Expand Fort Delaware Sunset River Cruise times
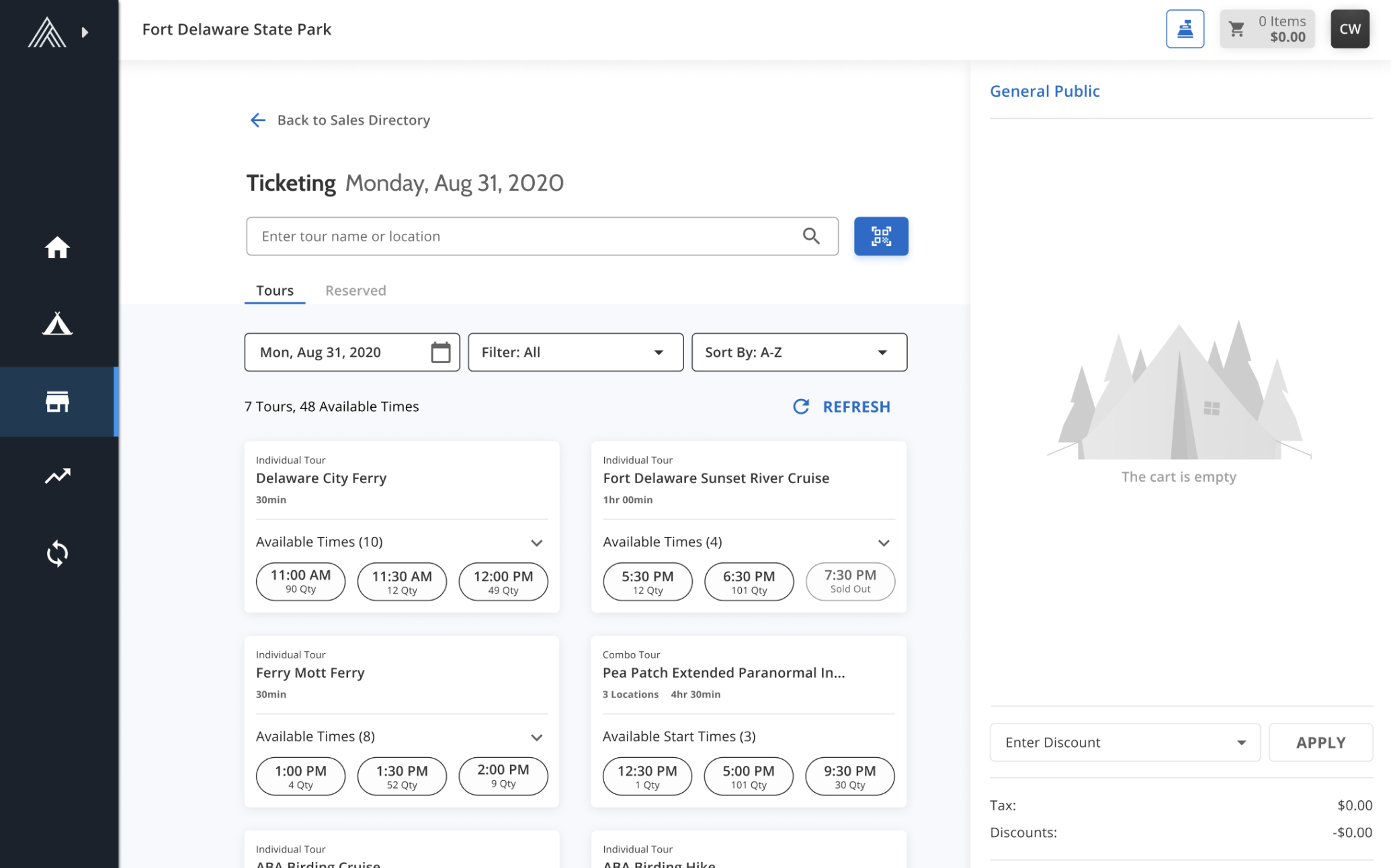 884,542
